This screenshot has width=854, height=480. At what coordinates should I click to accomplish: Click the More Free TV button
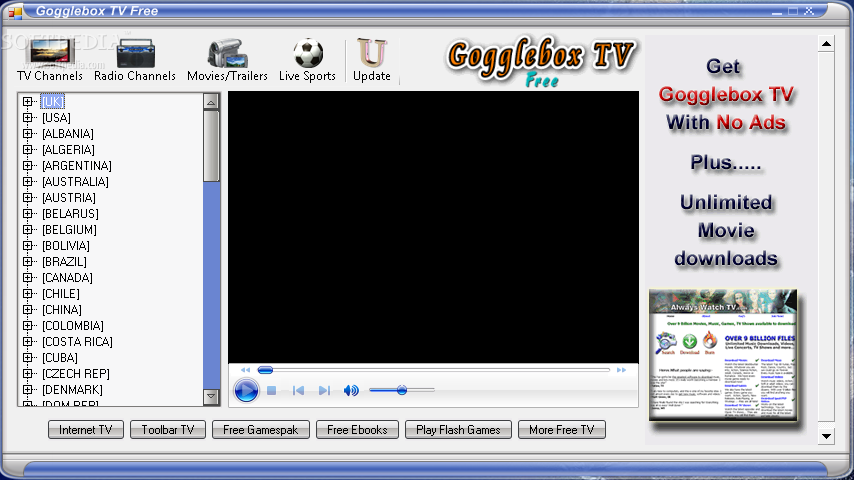click(562, 430)
